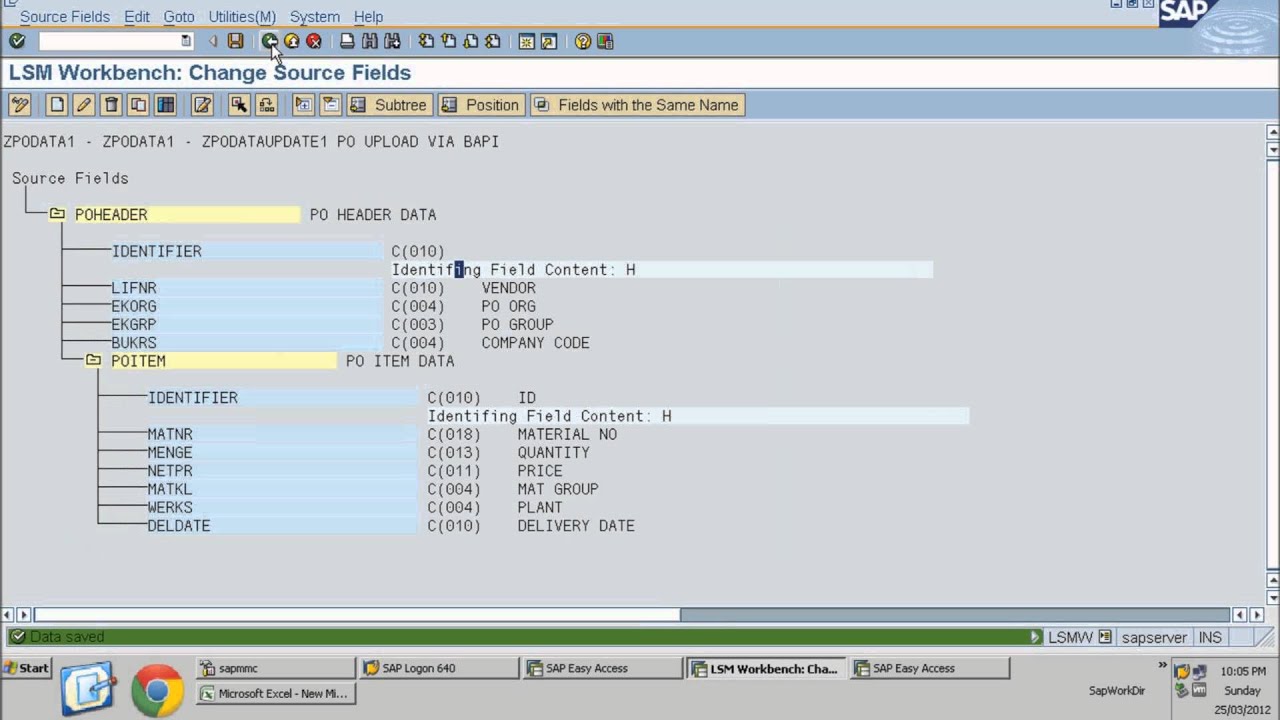Open the System menu
The image size is (1280, 720).
pos(315,17)
